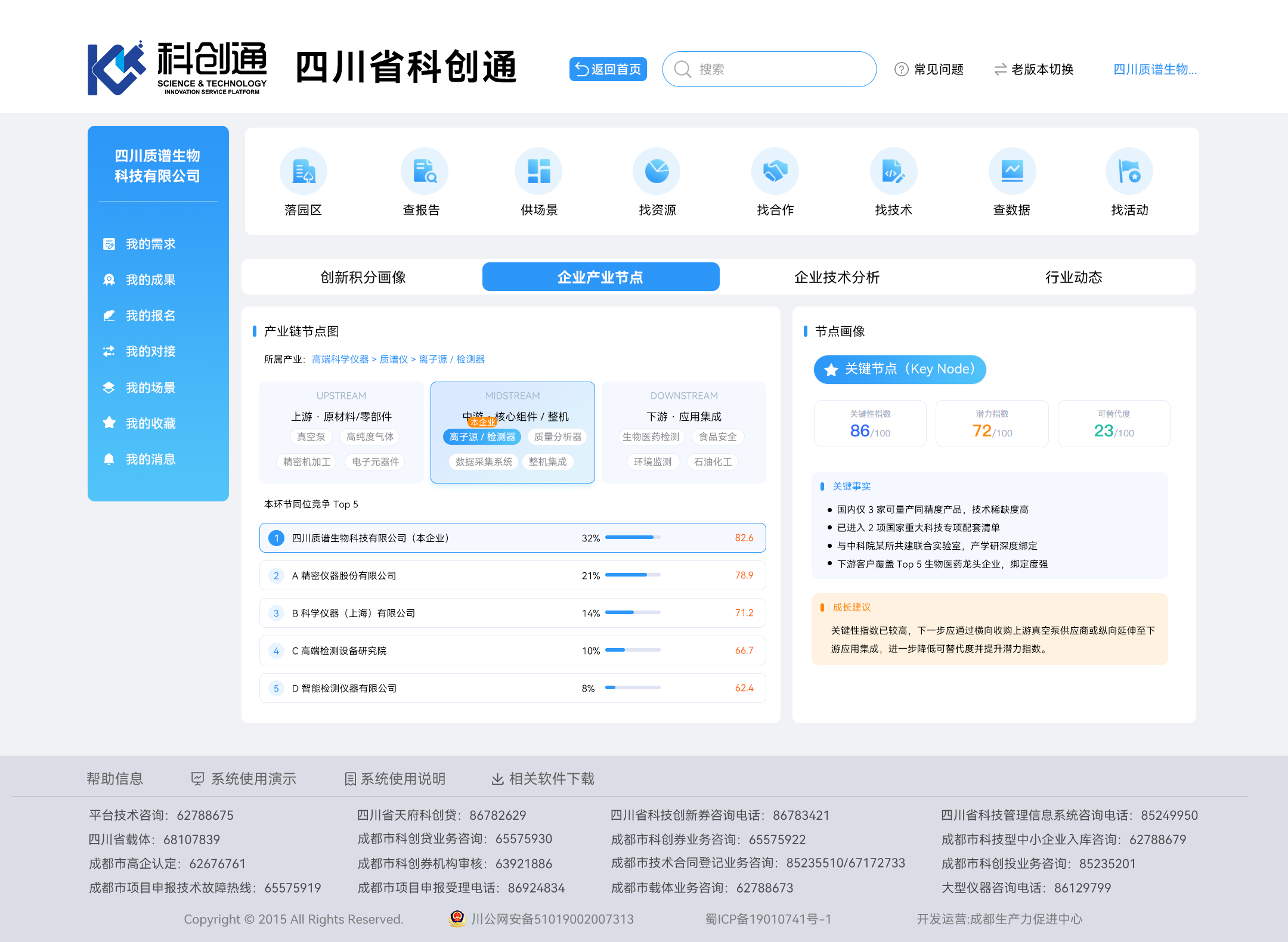Click the 我的消息 bell icon
Image resolution: width=1288 pixels, height=942 pixels.
coord(109,459)
